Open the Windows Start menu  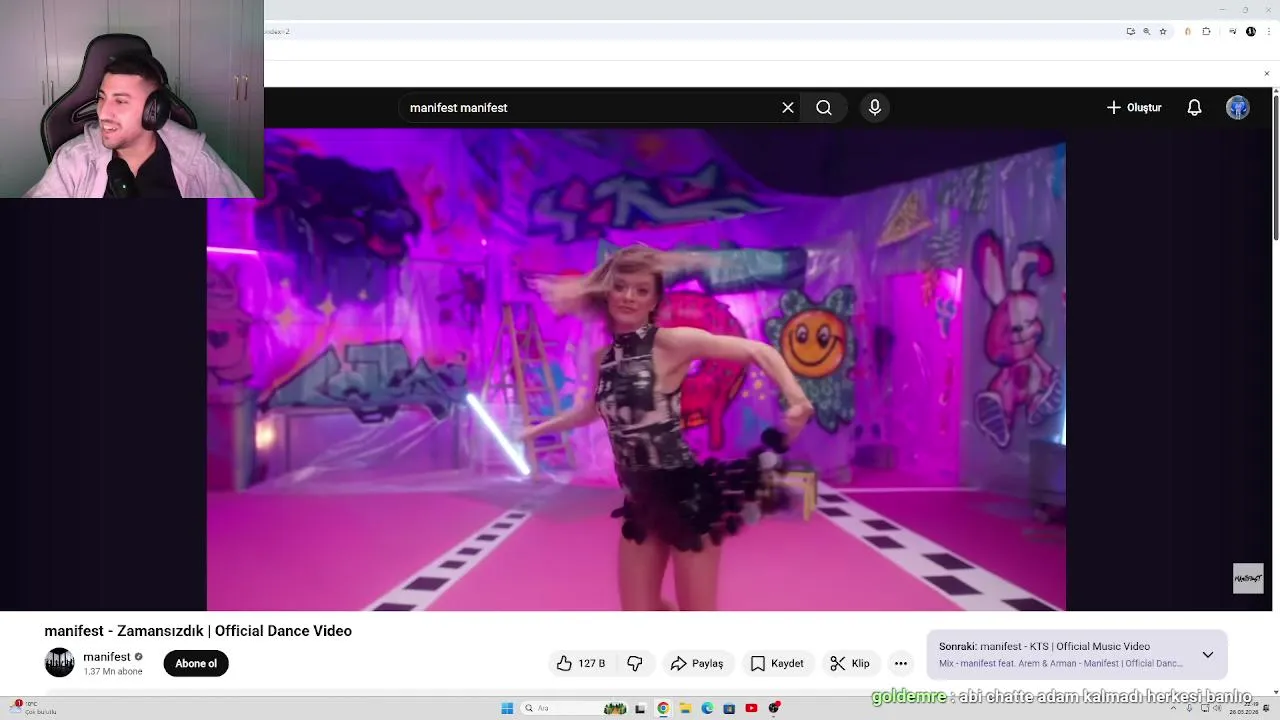pyautogui.click(x=507, y=708)
